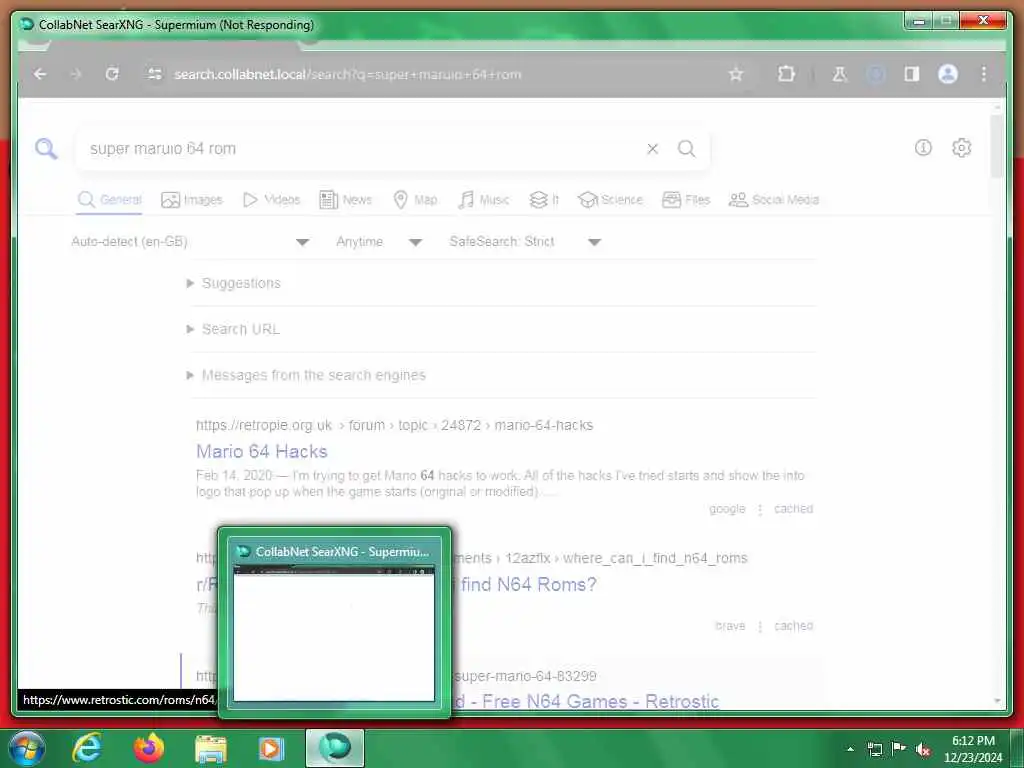Switch to the Files tab
This screenshot has height=768, width=1024.
pyautogui.click(x=686, y=200)
